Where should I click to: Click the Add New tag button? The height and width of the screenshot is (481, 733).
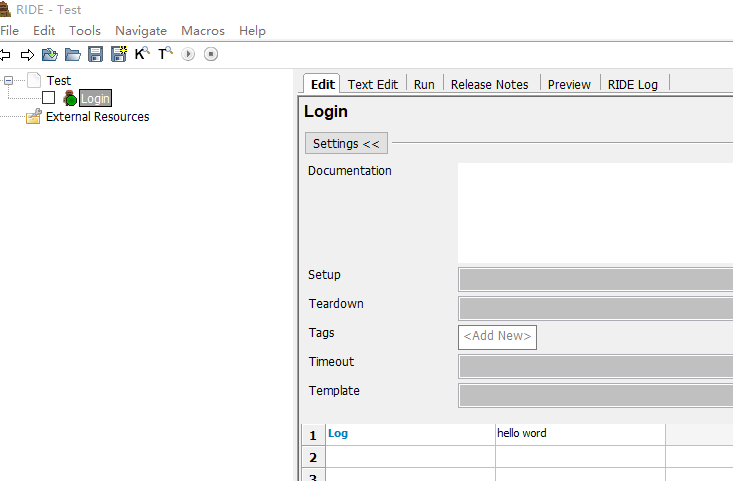point(498,337)
